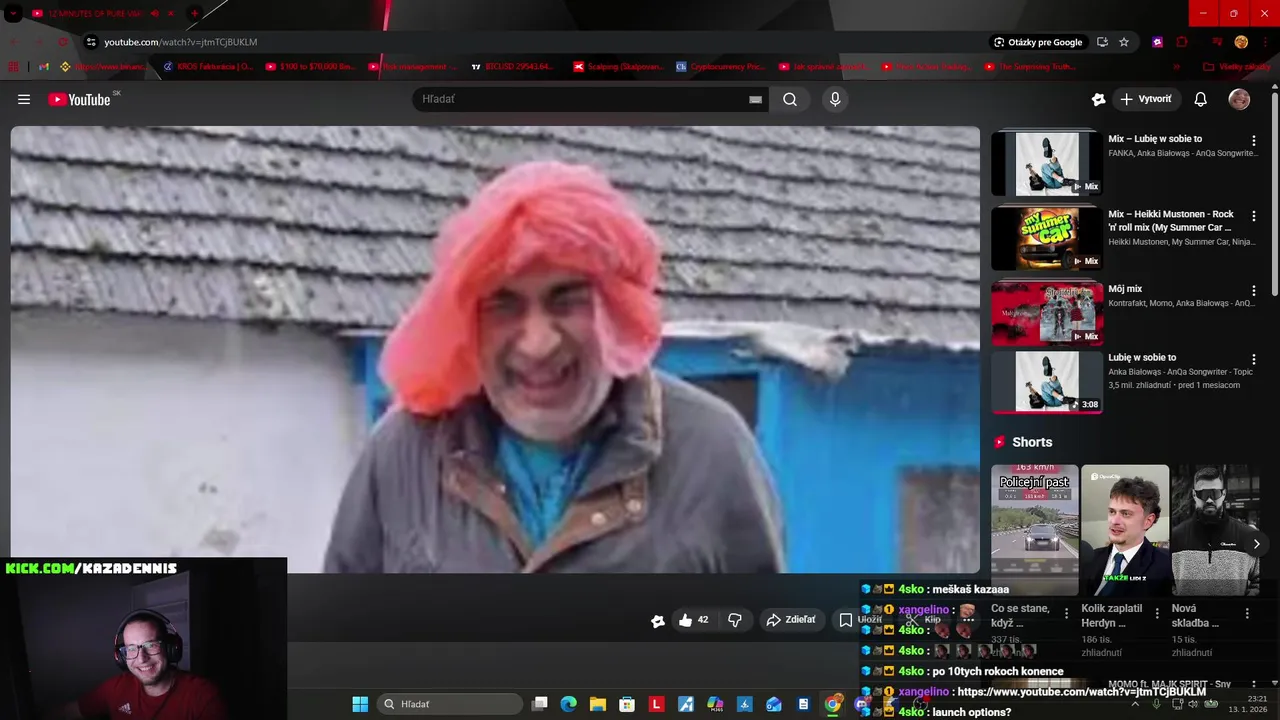
Task: Bookmark this page with star icon
Action: tap(1124, 42)
